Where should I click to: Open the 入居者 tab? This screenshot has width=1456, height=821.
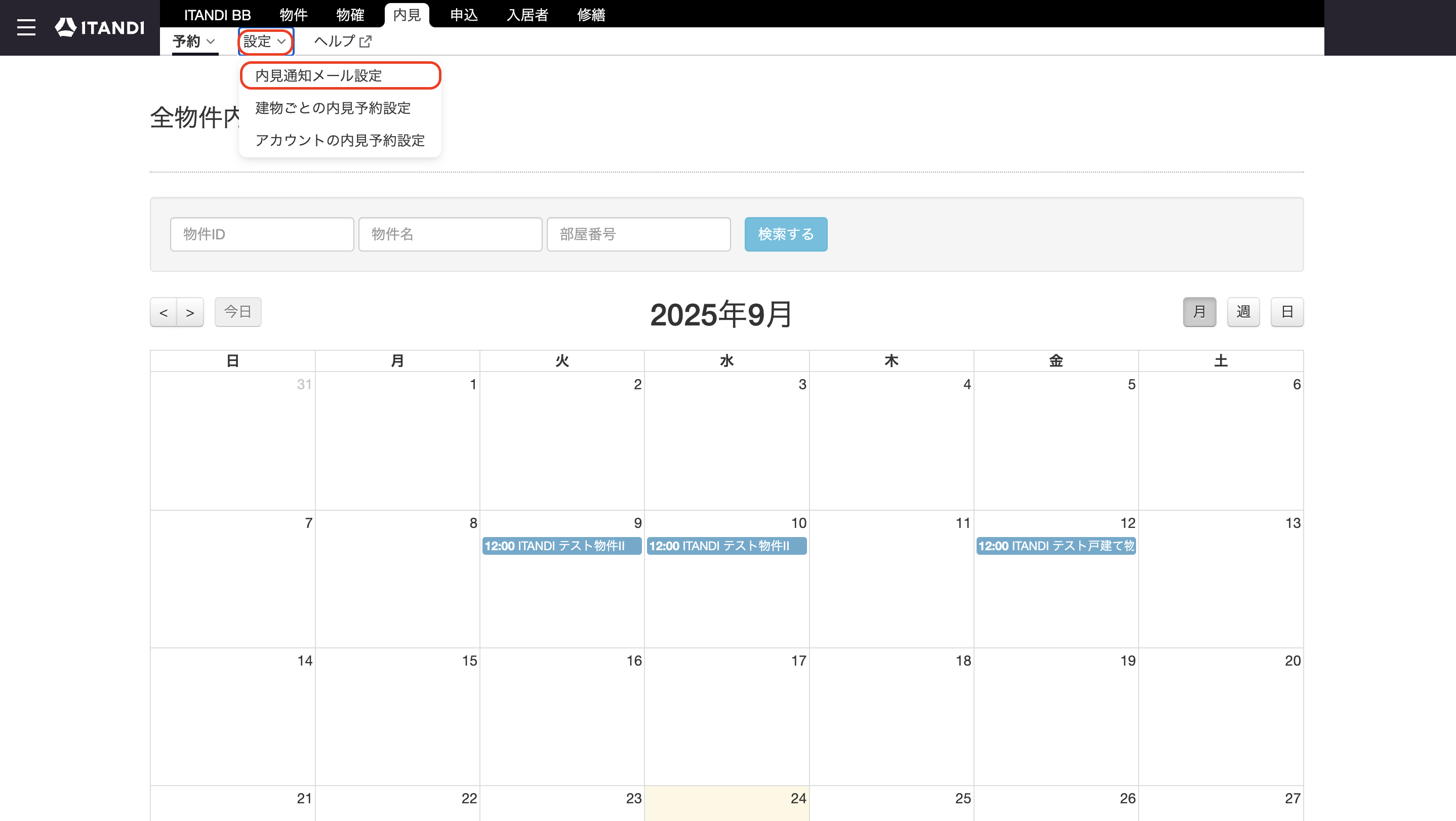(528, 15)
